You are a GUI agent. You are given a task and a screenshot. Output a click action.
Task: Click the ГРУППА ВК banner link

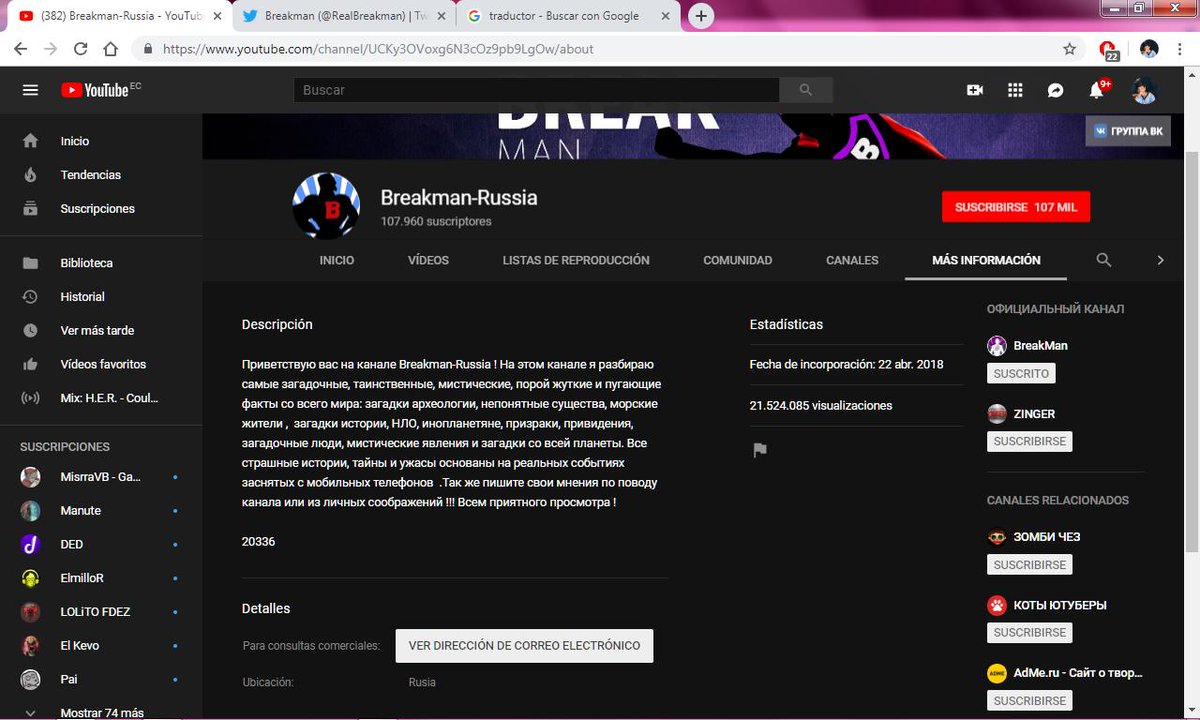(1128, 131)
